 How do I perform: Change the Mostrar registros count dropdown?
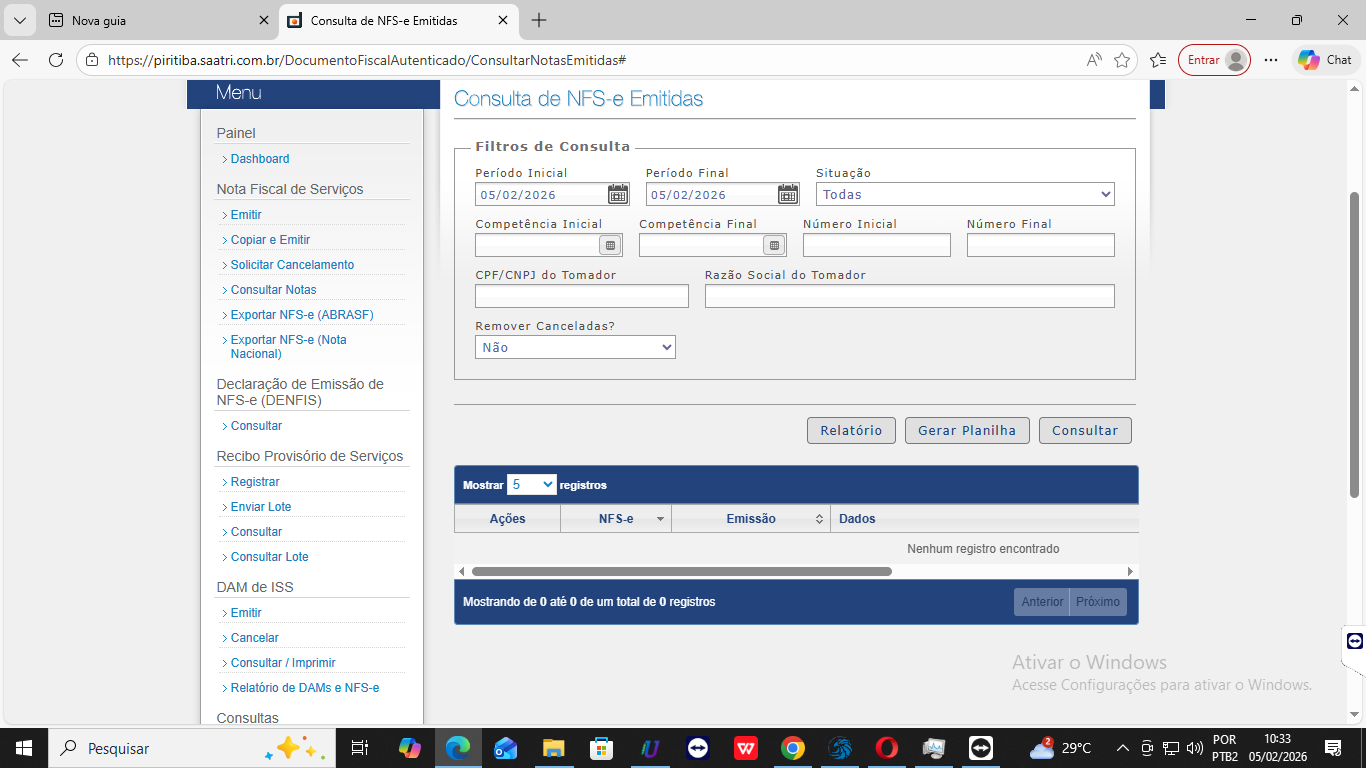[x=531, y=484]
